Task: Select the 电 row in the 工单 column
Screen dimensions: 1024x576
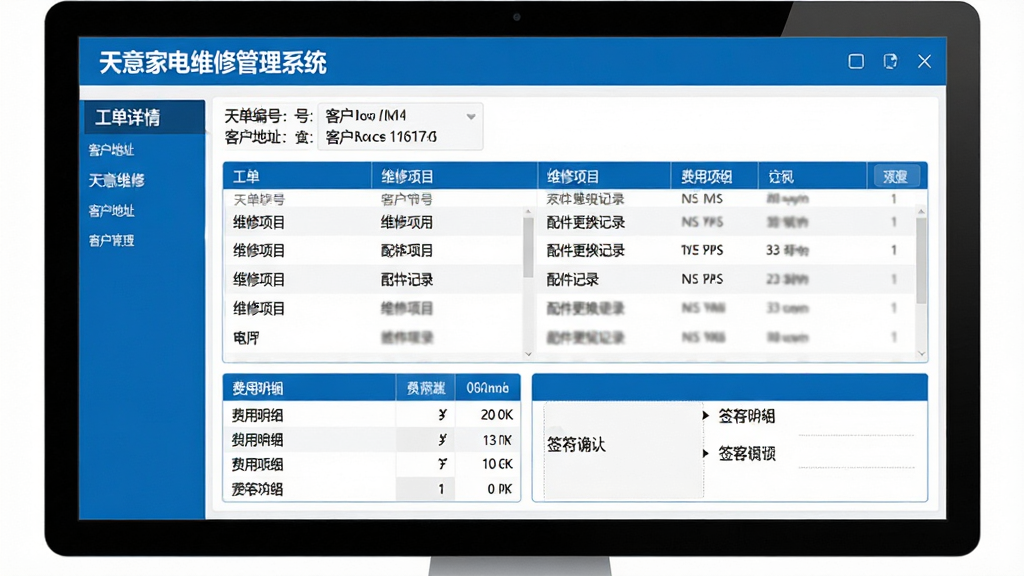Action: click(x=246, y=338)
